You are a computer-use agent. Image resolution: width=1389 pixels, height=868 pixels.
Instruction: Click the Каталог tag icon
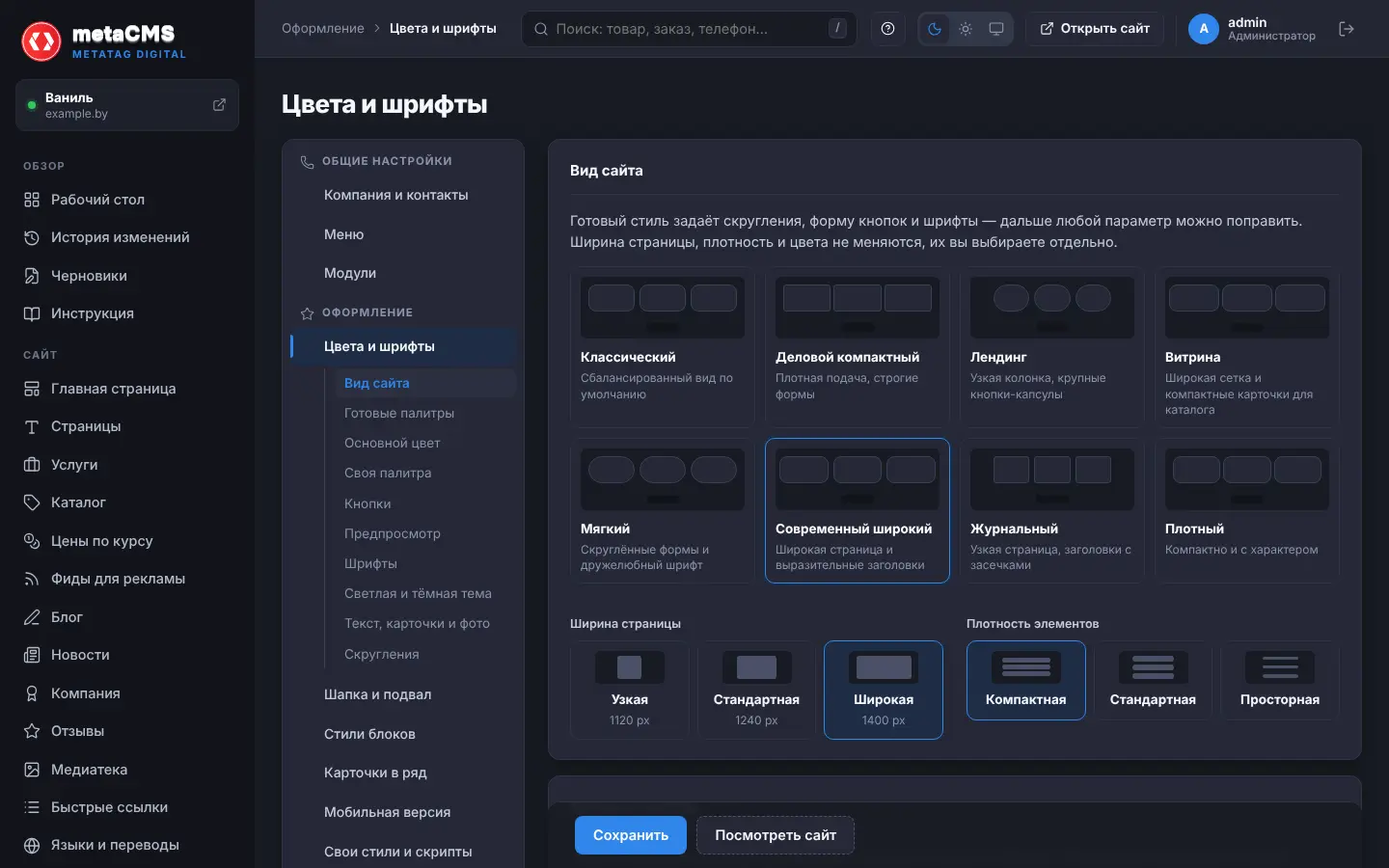click(32, 502)
